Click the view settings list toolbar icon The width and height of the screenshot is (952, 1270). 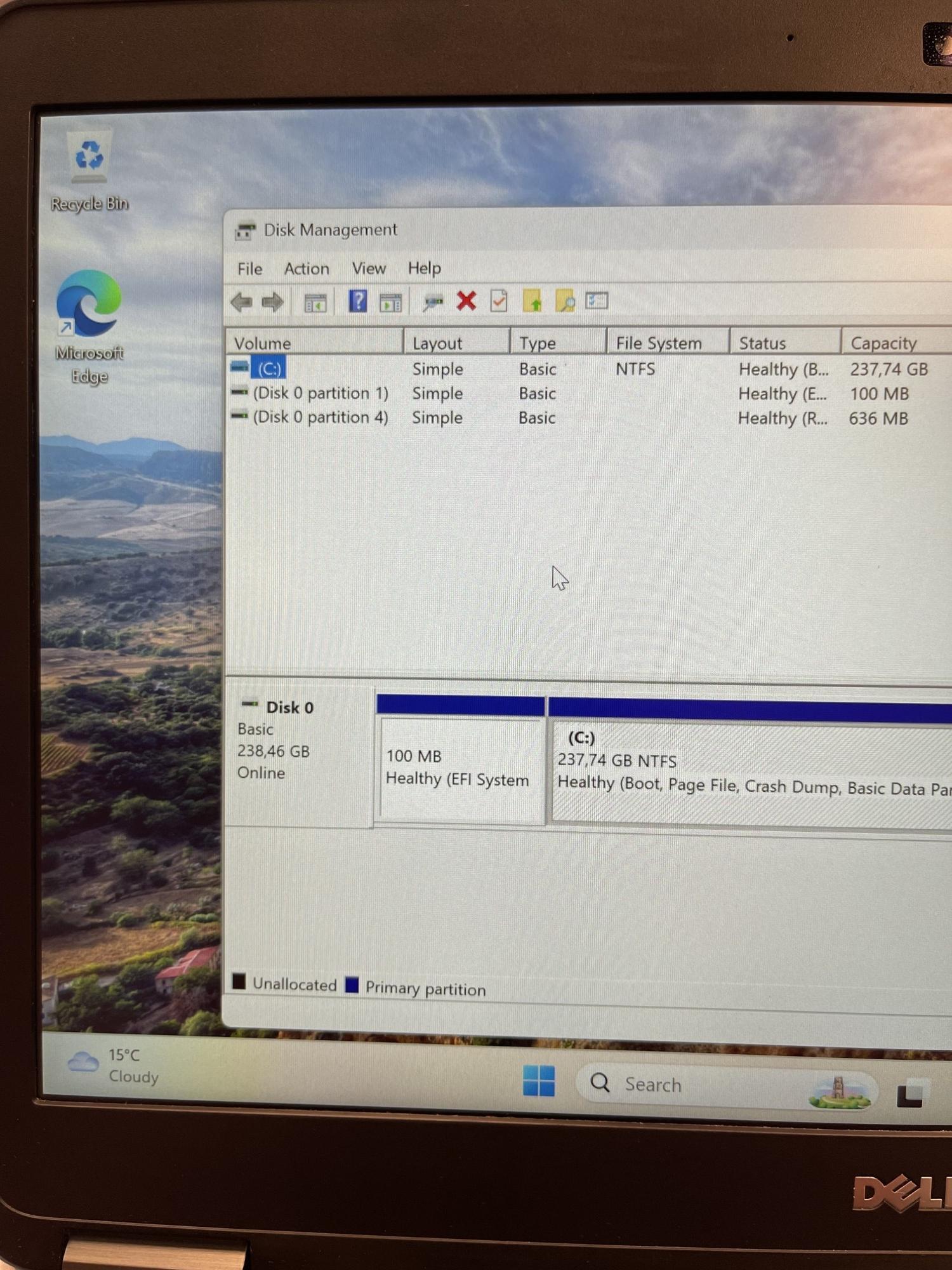coord(597,300)
